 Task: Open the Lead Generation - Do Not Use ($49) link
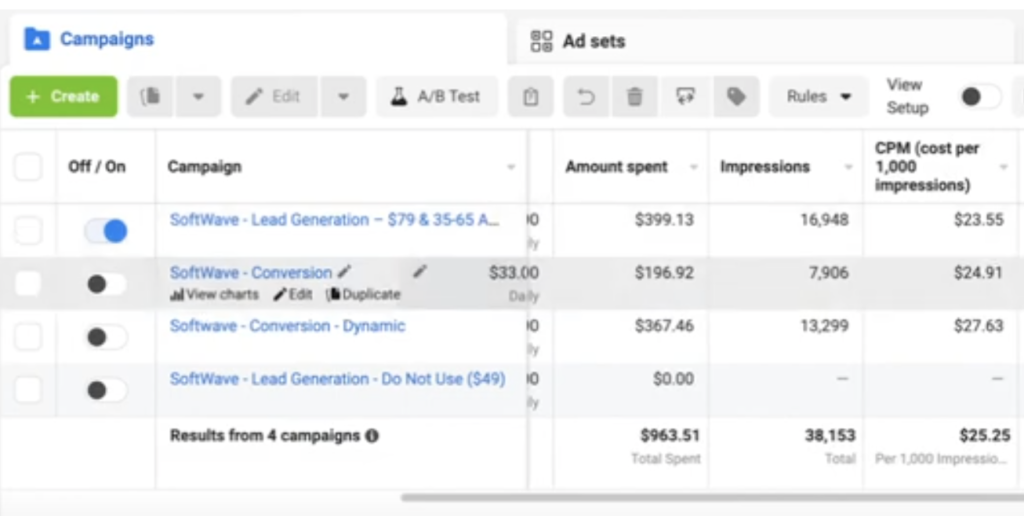coord(338,379)
